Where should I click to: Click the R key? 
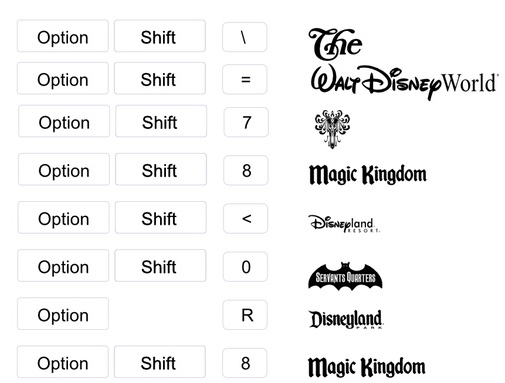tap(245, 315)
